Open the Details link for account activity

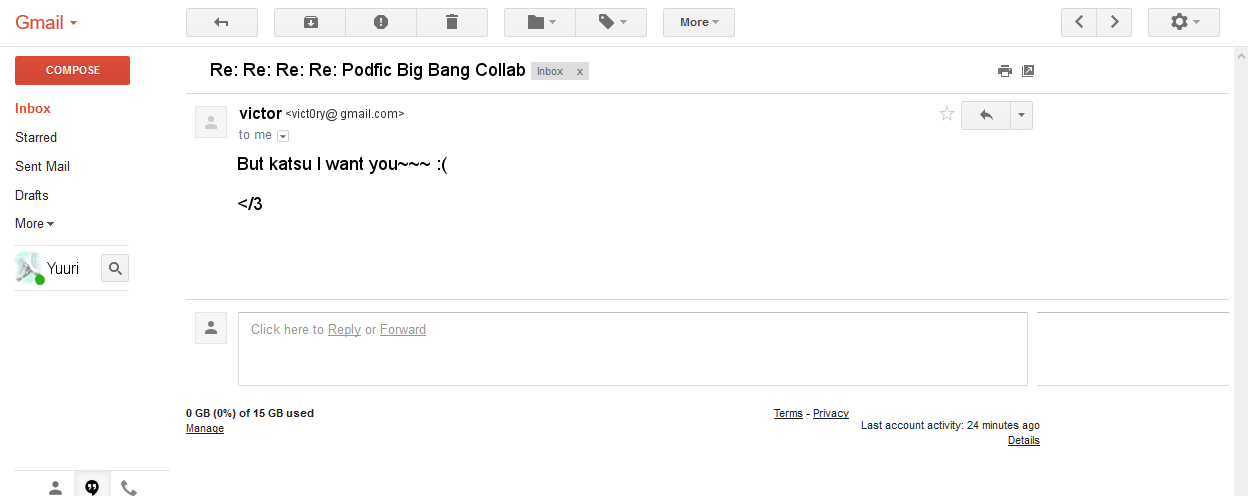click(1024, 440)
